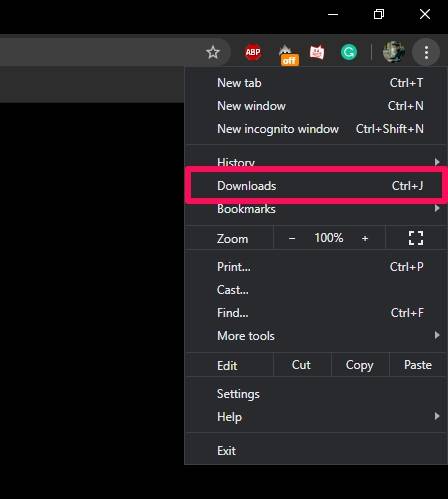Expand the Help submenu
The width and height of the screenshot is (448, 499).
coord(315,417)
